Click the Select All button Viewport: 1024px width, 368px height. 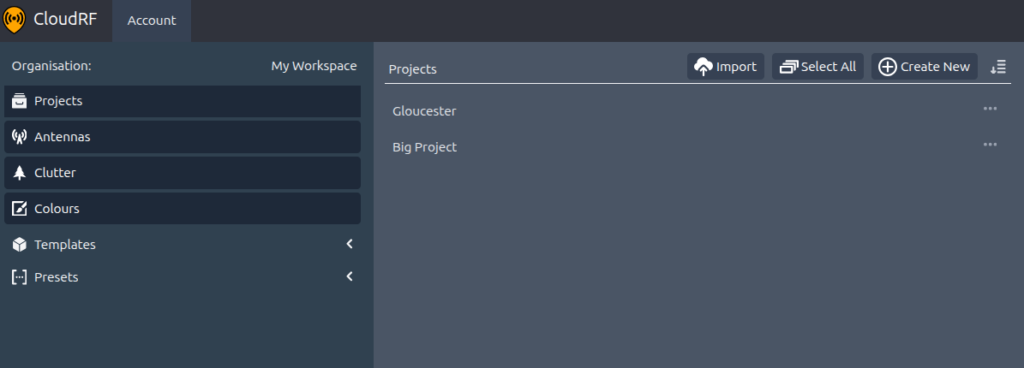click(818, 67)
